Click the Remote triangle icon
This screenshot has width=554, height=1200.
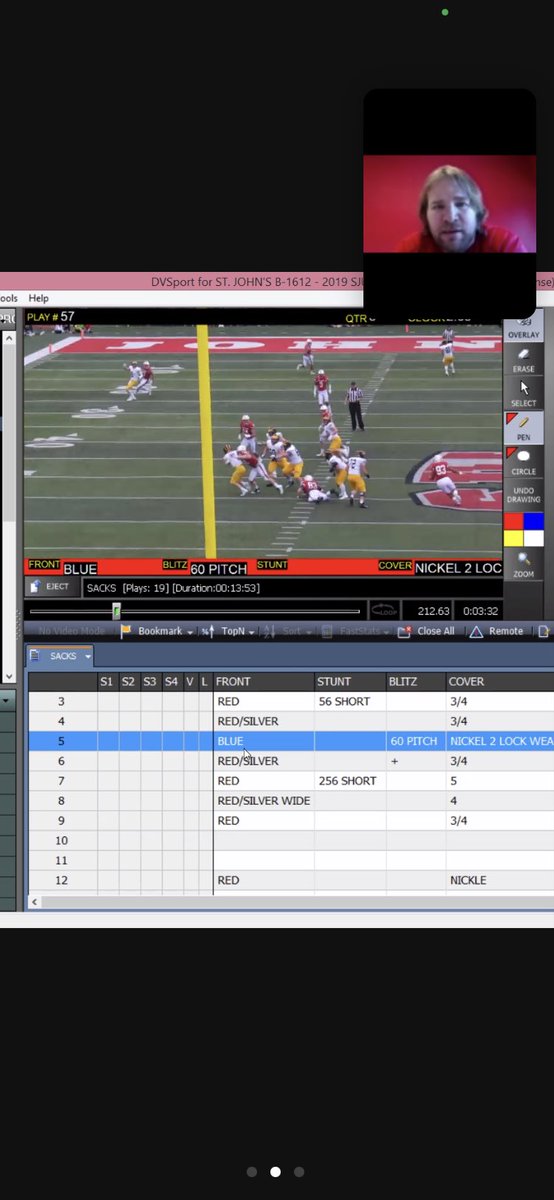click(x=476, y=631)
